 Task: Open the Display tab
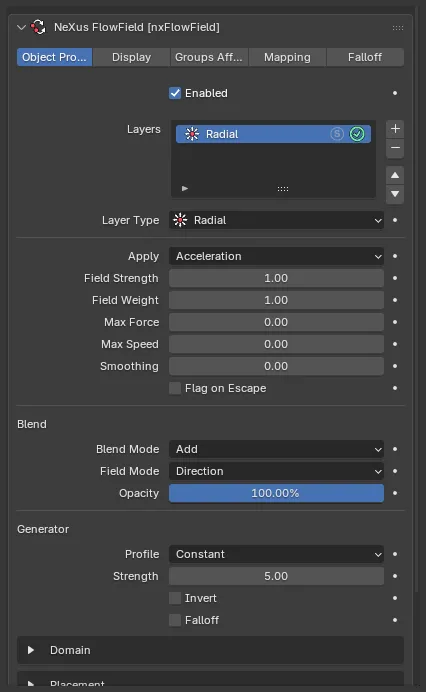[x=131, y=57]
